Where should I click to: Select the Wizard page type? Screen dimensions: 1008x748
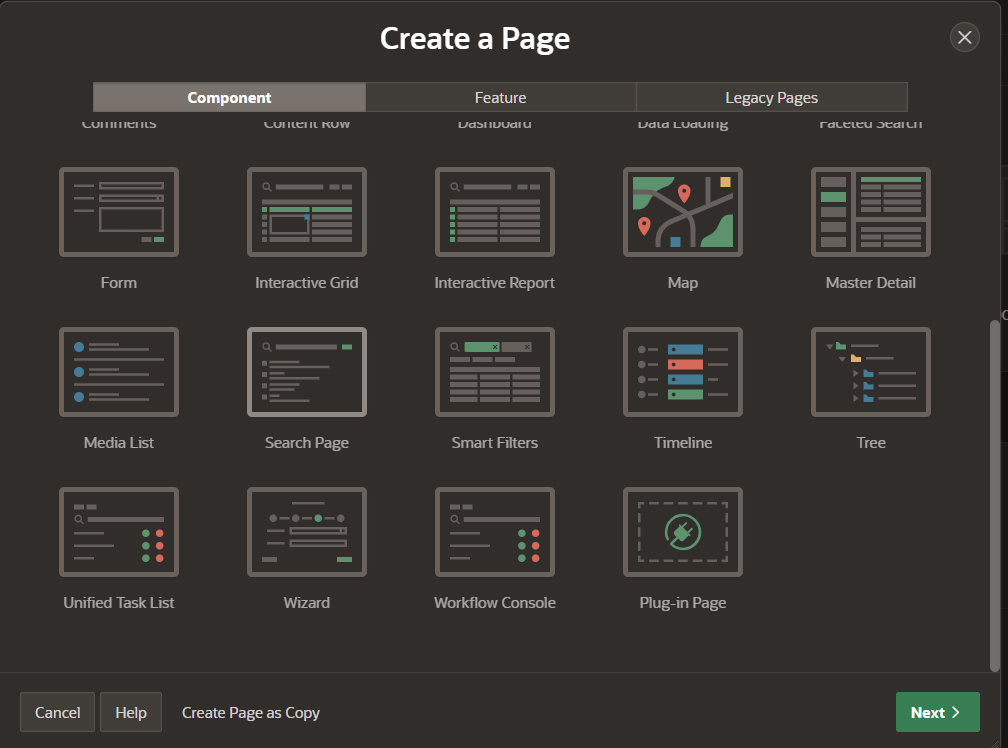306,532
